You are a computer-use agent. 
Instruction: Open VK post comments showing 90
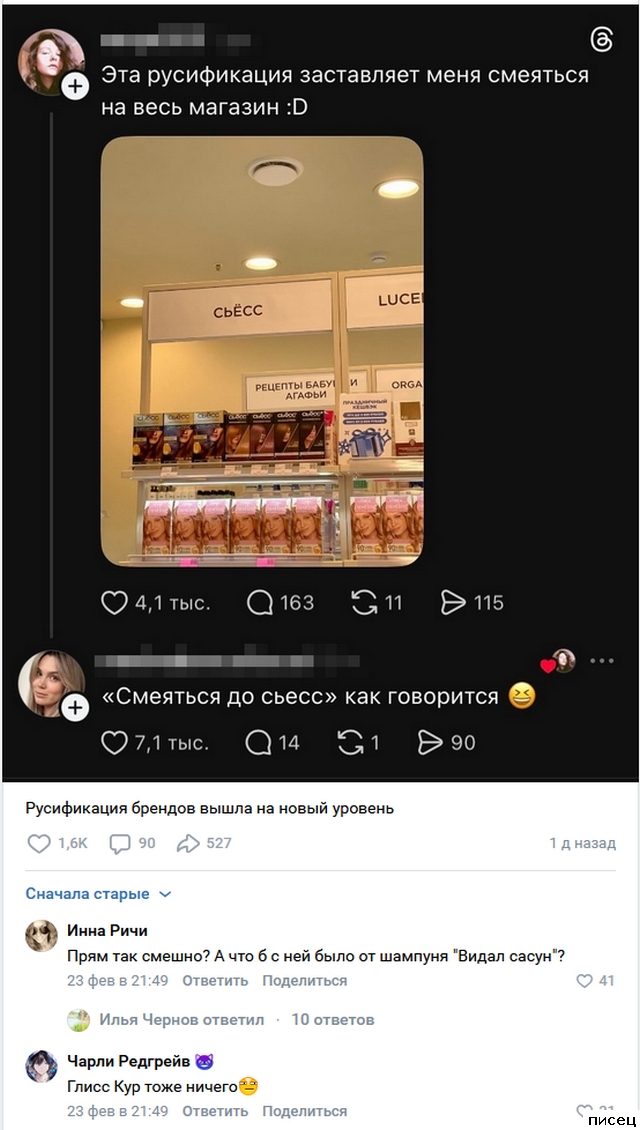pyautogui.click(x=120, y=843)
